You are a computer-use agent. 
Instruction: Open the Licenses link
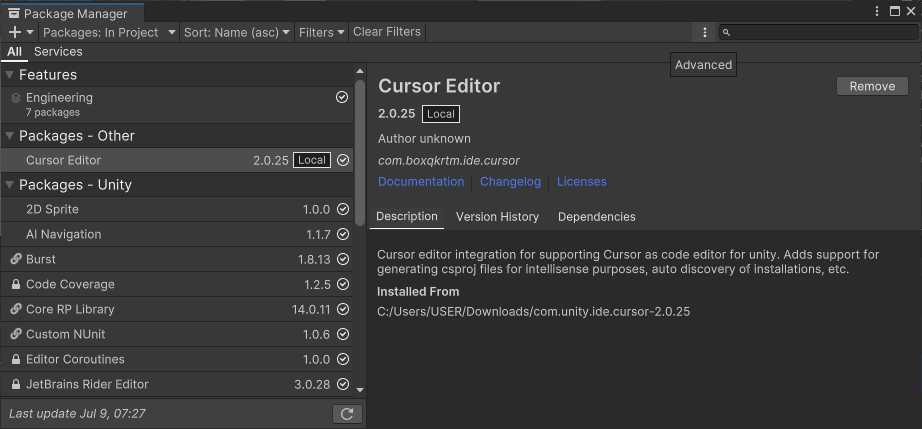(x=582, y=182)
